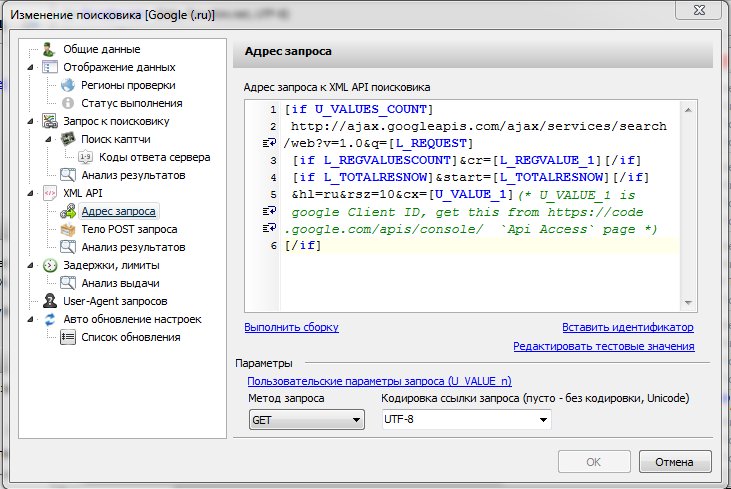The image size is (731, 489).
Task: Collapse the XML API tree branch
Action: (31, 193)
